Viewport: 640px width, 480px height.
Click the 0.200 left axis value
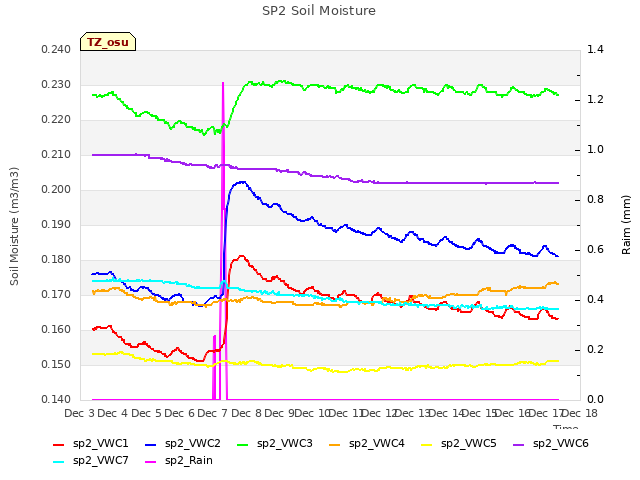pos(56,189)
